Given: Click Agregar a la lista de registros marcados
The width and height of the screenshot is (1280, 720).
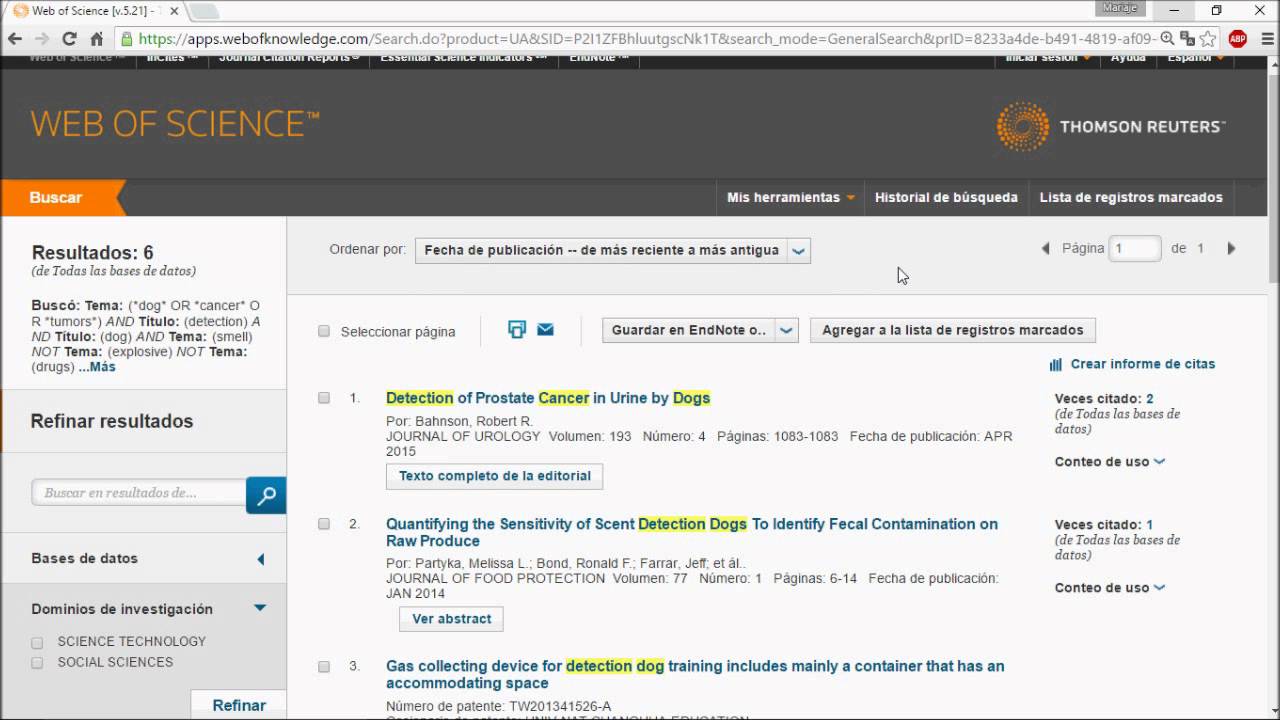Looking at the screenshot, I should 953,330.
